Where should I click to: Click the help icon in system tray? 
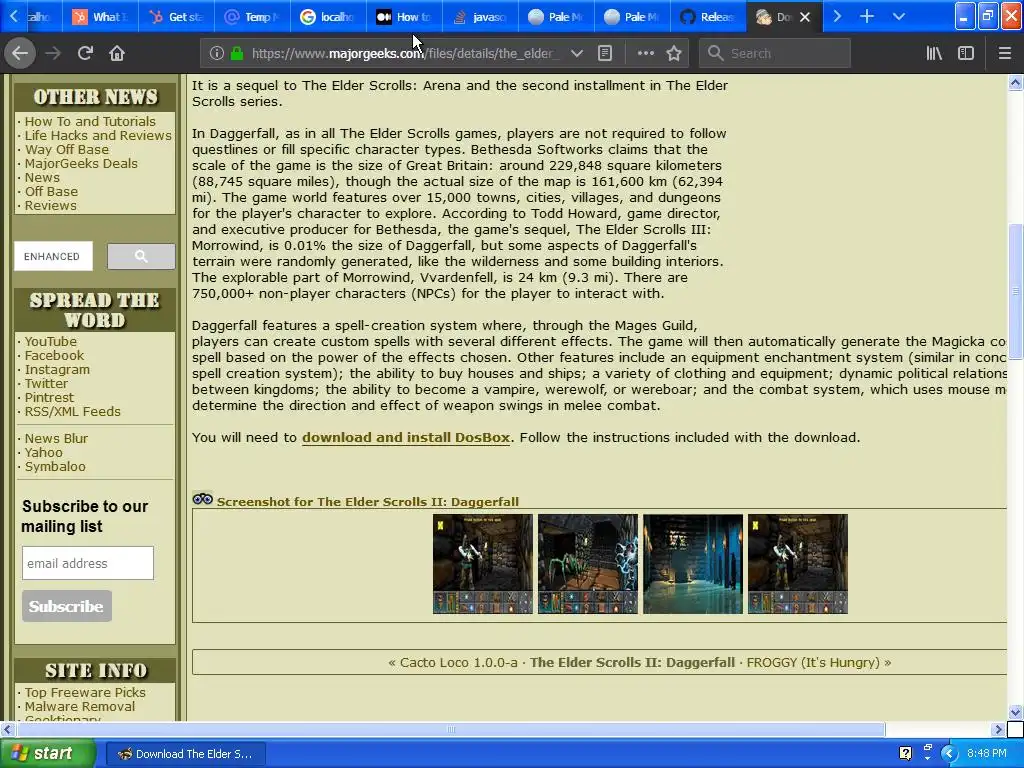905,753
